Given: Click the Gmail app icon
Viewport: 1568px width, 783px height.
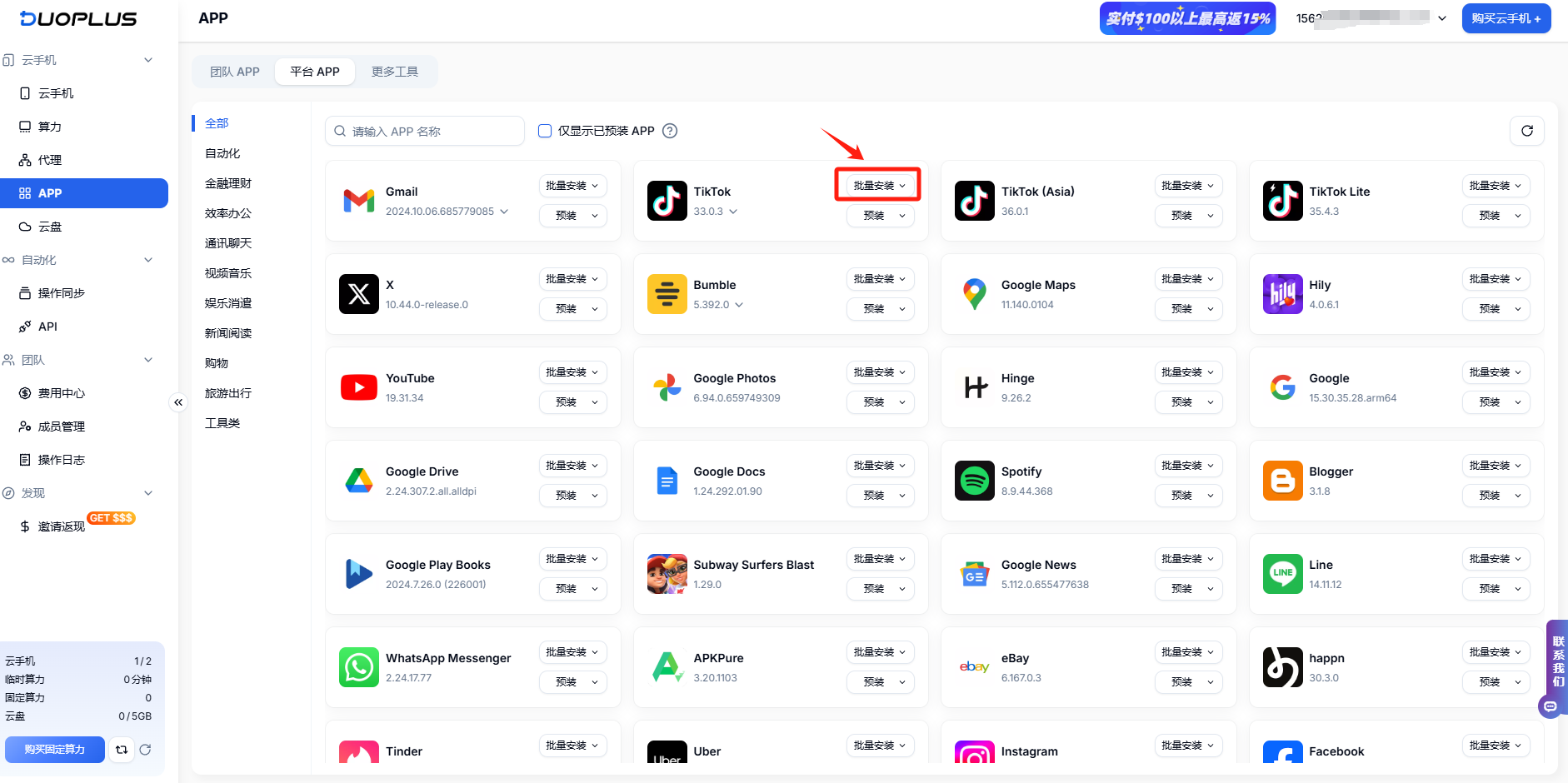Looking at the screenshot, I should 359,201.
